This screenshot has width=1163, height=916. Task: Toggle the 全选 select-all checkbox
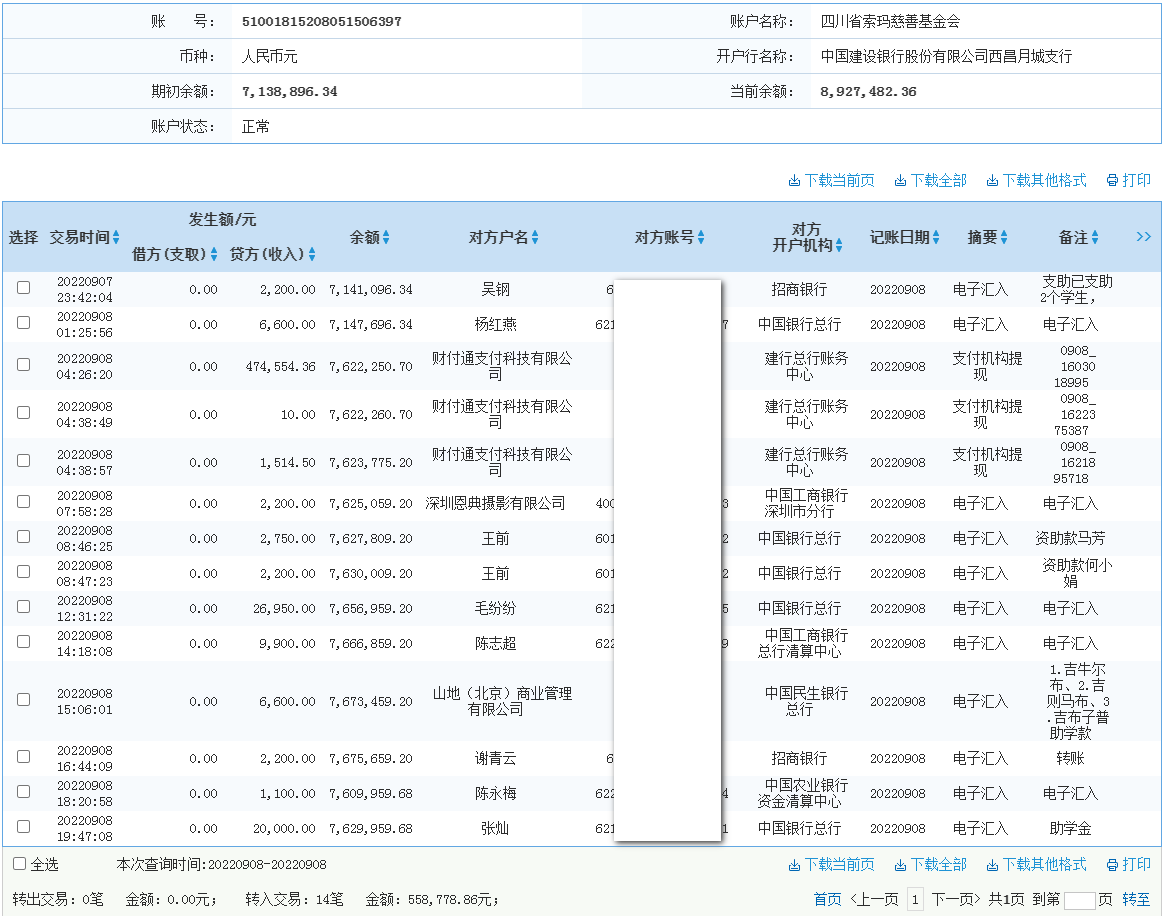(x=20, y=863)
